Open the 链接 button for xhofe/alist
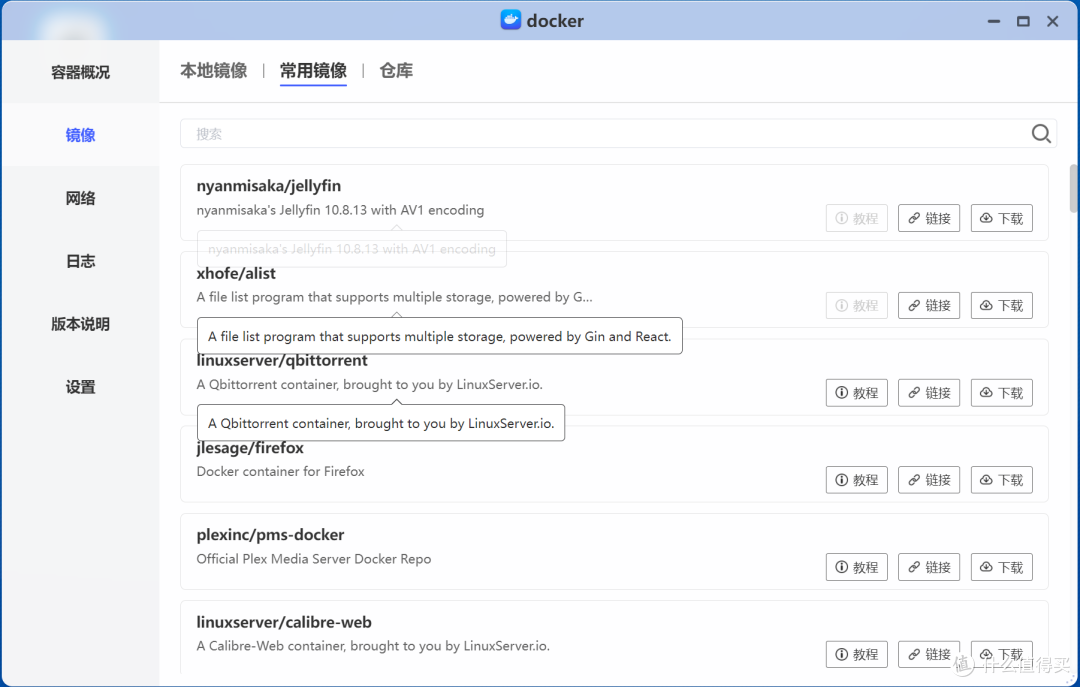 coord(928,305)
